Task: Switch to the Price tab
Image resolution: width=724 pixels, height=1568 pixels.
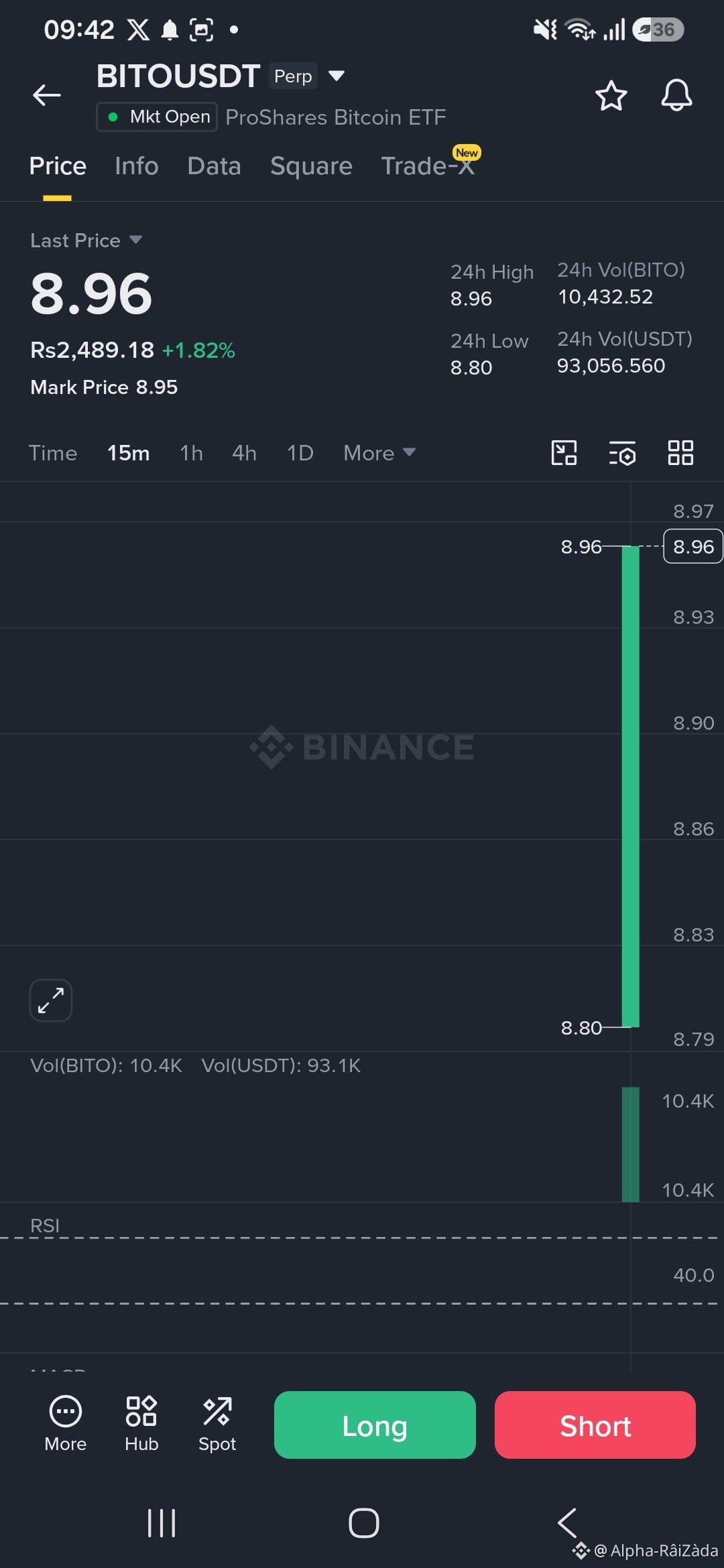Action: tap(58, 166)
